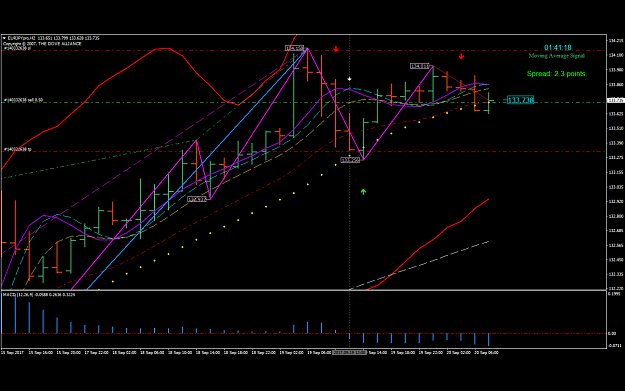Screen dimensions: 625x391
Task: Click the 19 Sep 02:00 time axis label
Action: pyautogui.click(x=291, y=352)
